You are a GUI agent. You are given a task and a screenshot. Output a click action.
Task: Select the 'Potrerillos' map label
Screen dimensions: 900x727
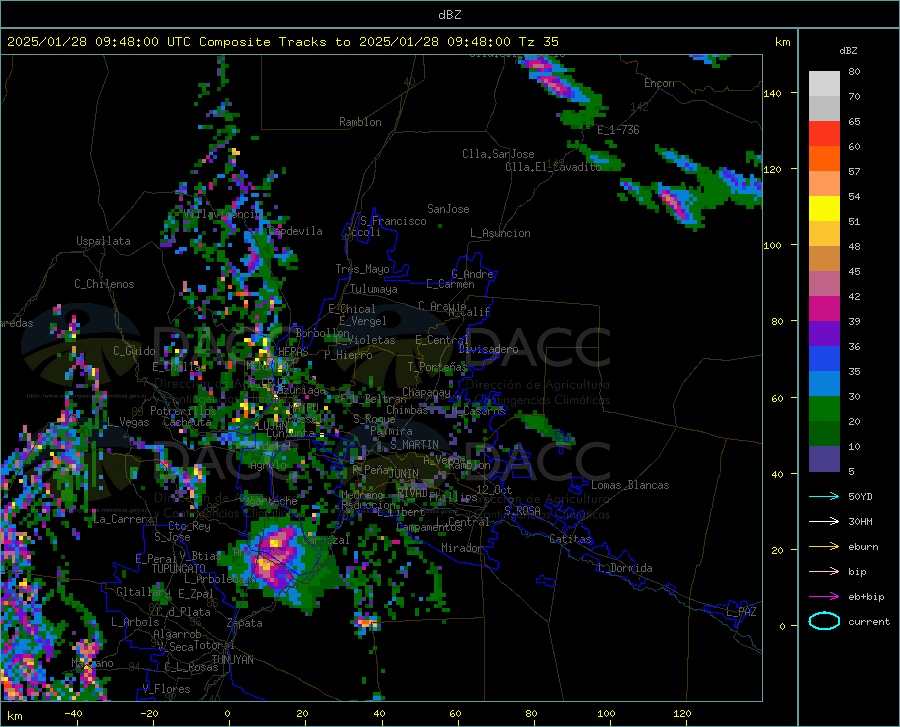click(x=183, y=411)
